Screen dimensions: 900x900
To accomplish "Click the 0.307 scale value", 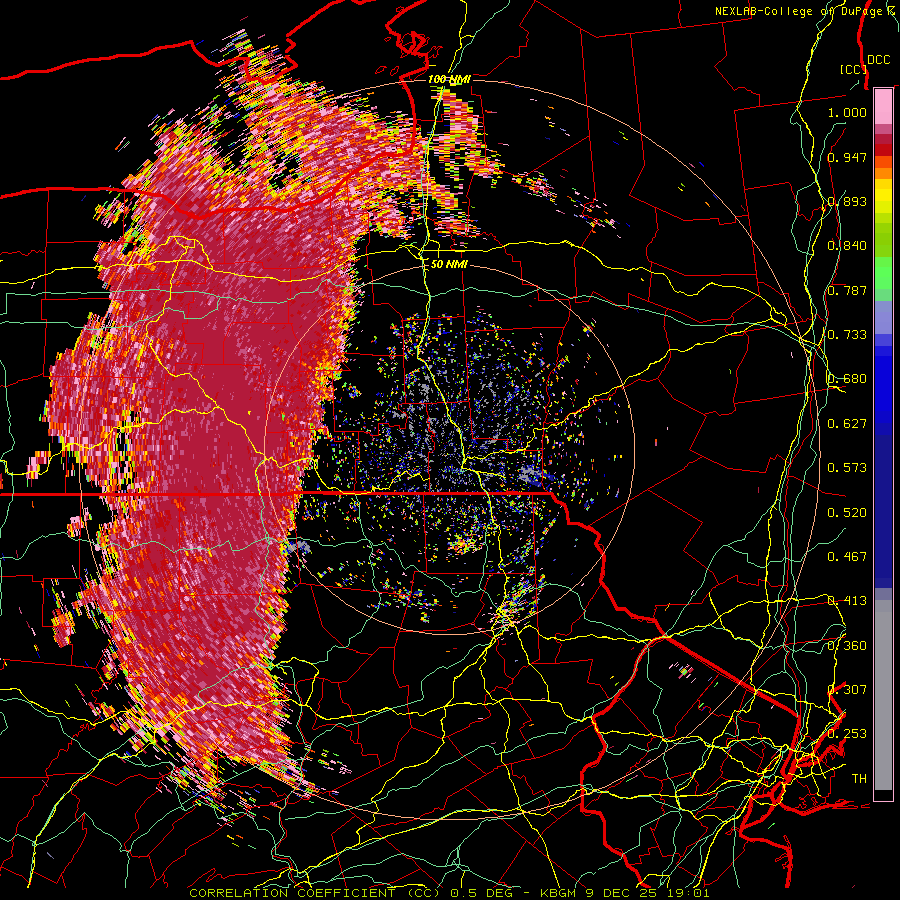I will click(847, 690).
